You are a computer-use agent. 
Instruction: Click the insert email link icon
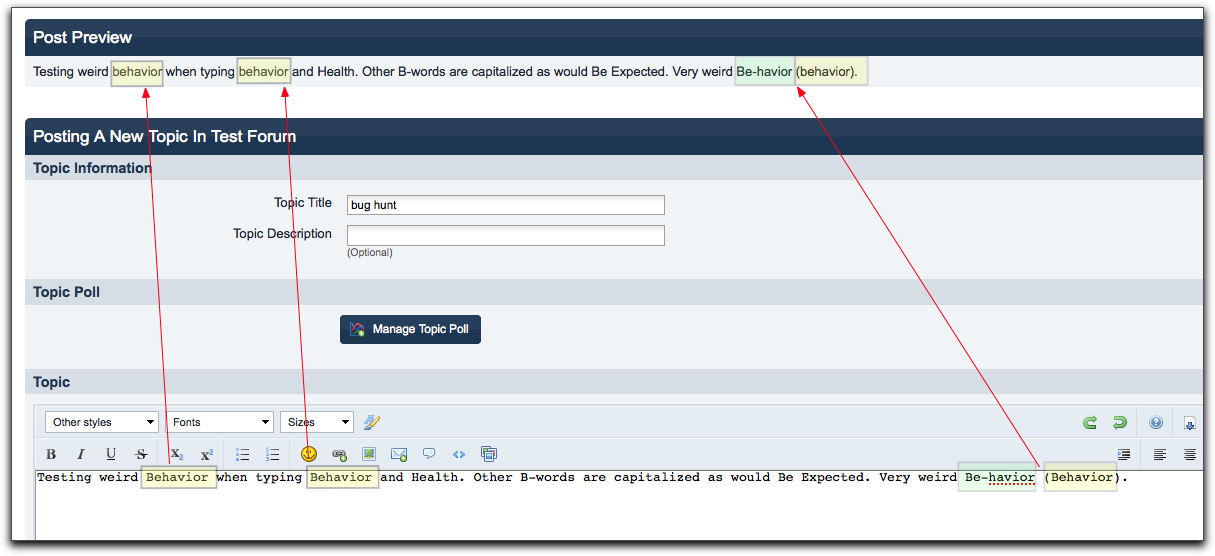(x=399, y=454)
